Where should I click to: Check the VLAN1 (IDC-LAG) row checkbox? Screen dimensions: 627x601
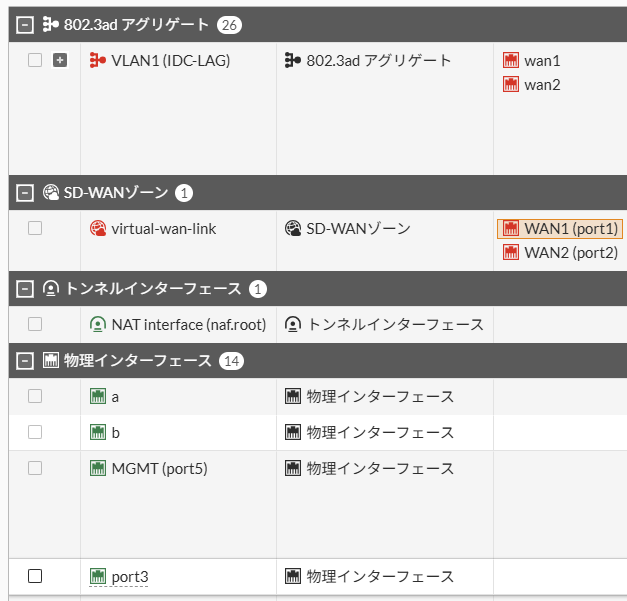[x=35, y=60]
